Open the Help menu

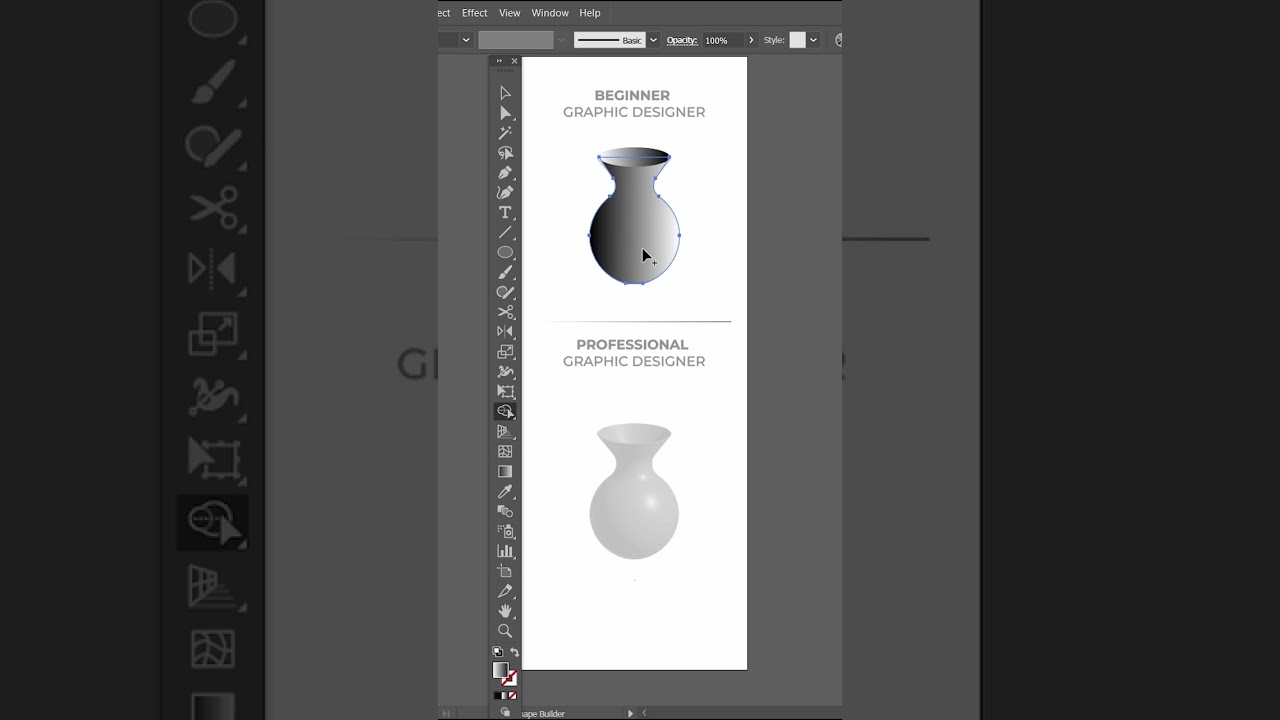click(590, 13)
